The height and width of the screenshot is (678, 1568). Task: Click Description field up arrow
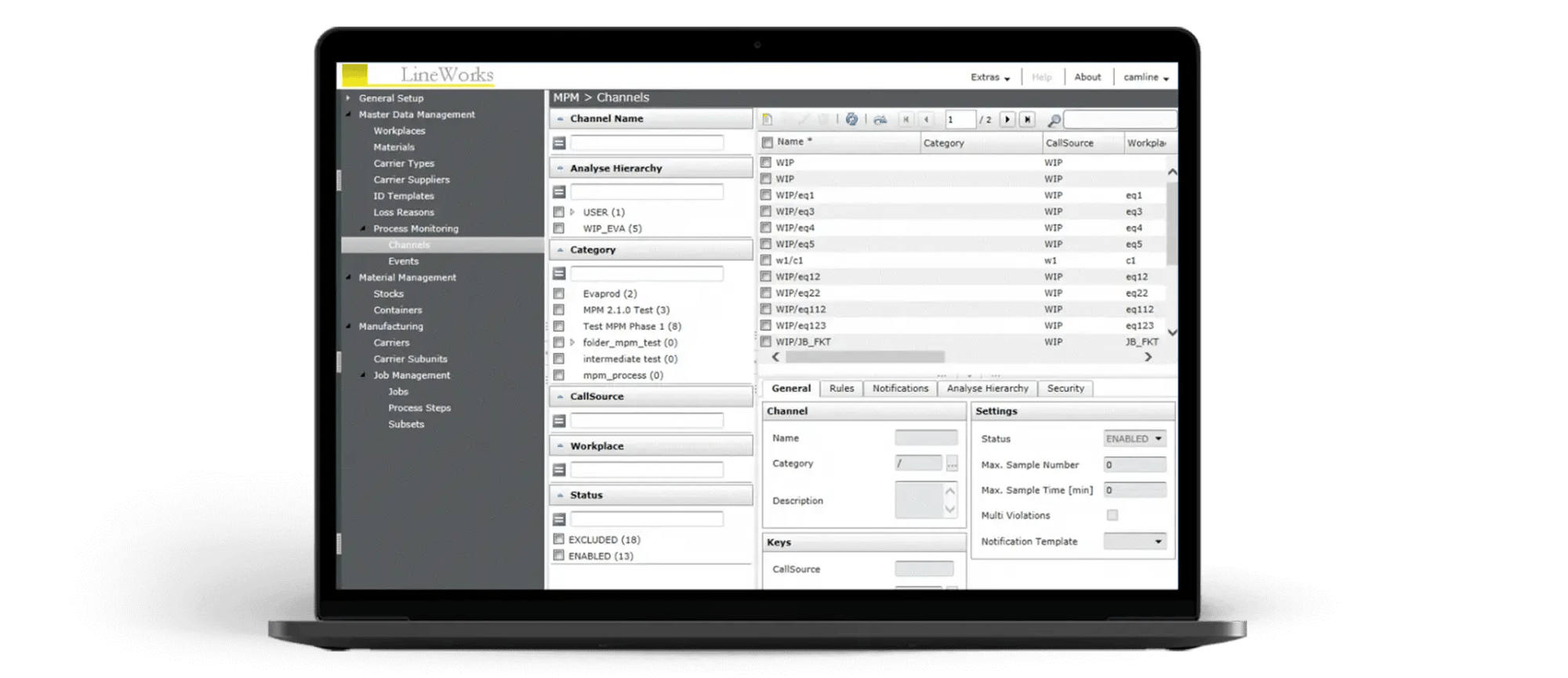(950, 491)
